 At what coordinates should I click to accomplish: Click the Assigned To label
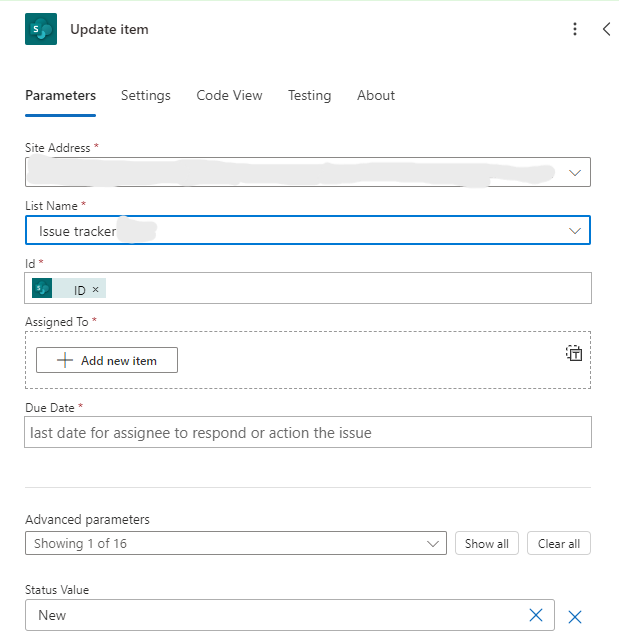point(57,322)
